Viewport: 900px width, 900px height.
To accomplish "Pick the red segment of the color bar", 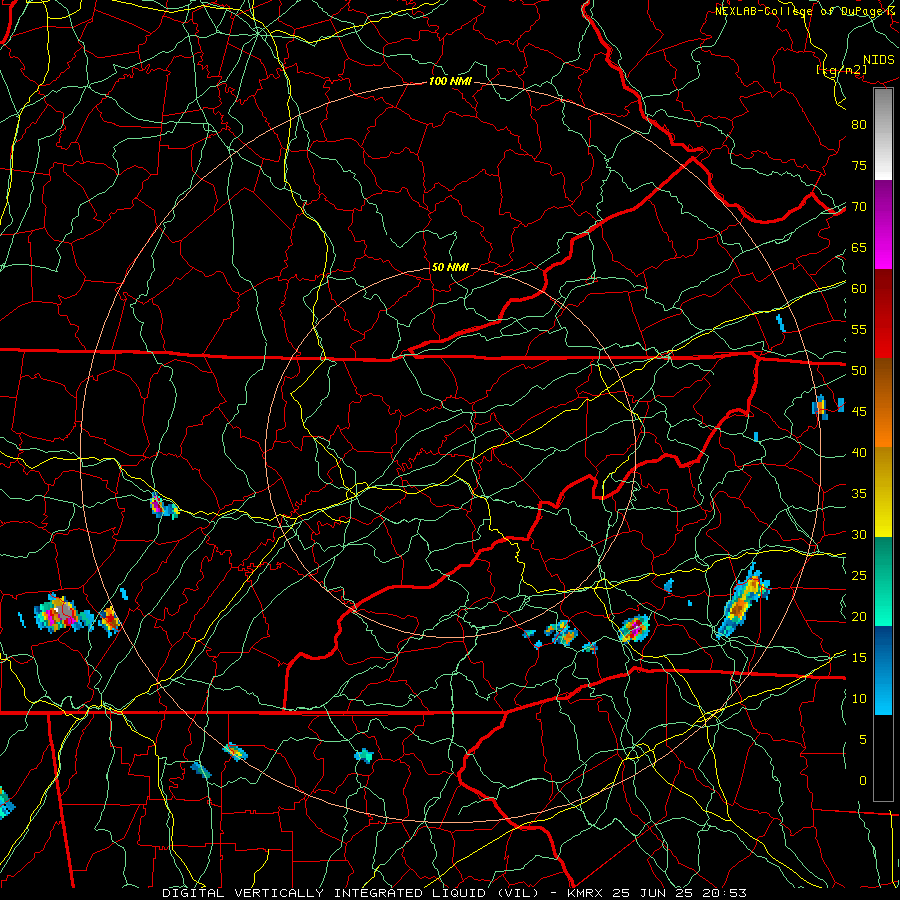I will [x=883, y=315].
